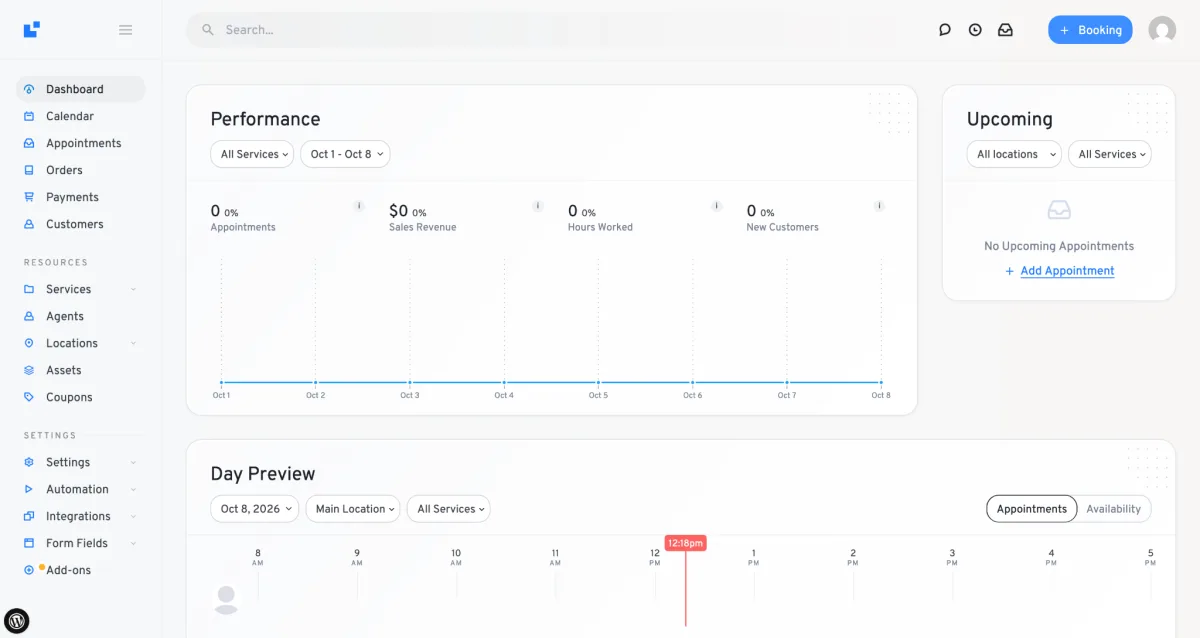Click the Oct 4 chart data point

coord(504,382)
